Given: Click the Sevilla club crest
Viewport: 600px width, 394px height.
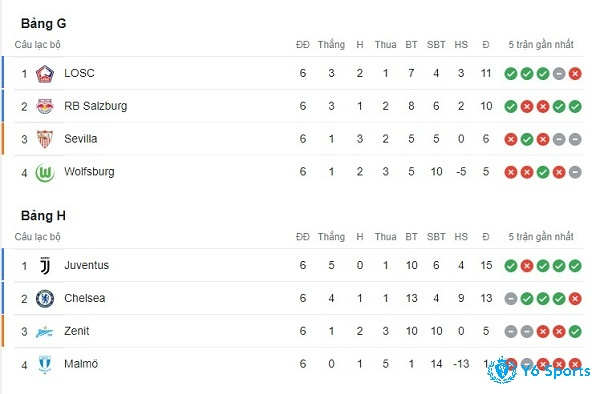Looking at the screenshot, I should pyautogui.click(x=45, y=139).
